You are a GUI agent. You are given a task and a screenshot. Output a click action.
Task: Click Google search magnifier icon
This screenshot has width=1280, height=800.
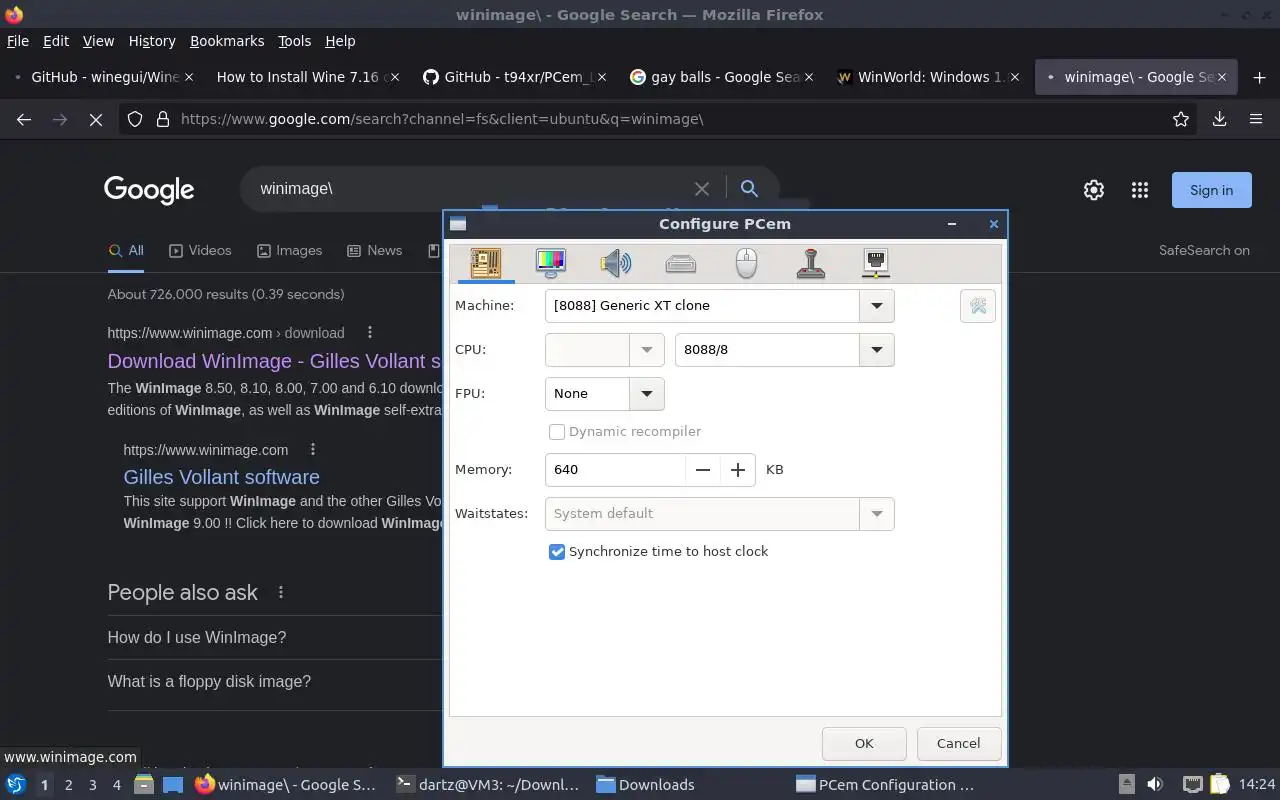pos(749,188)
